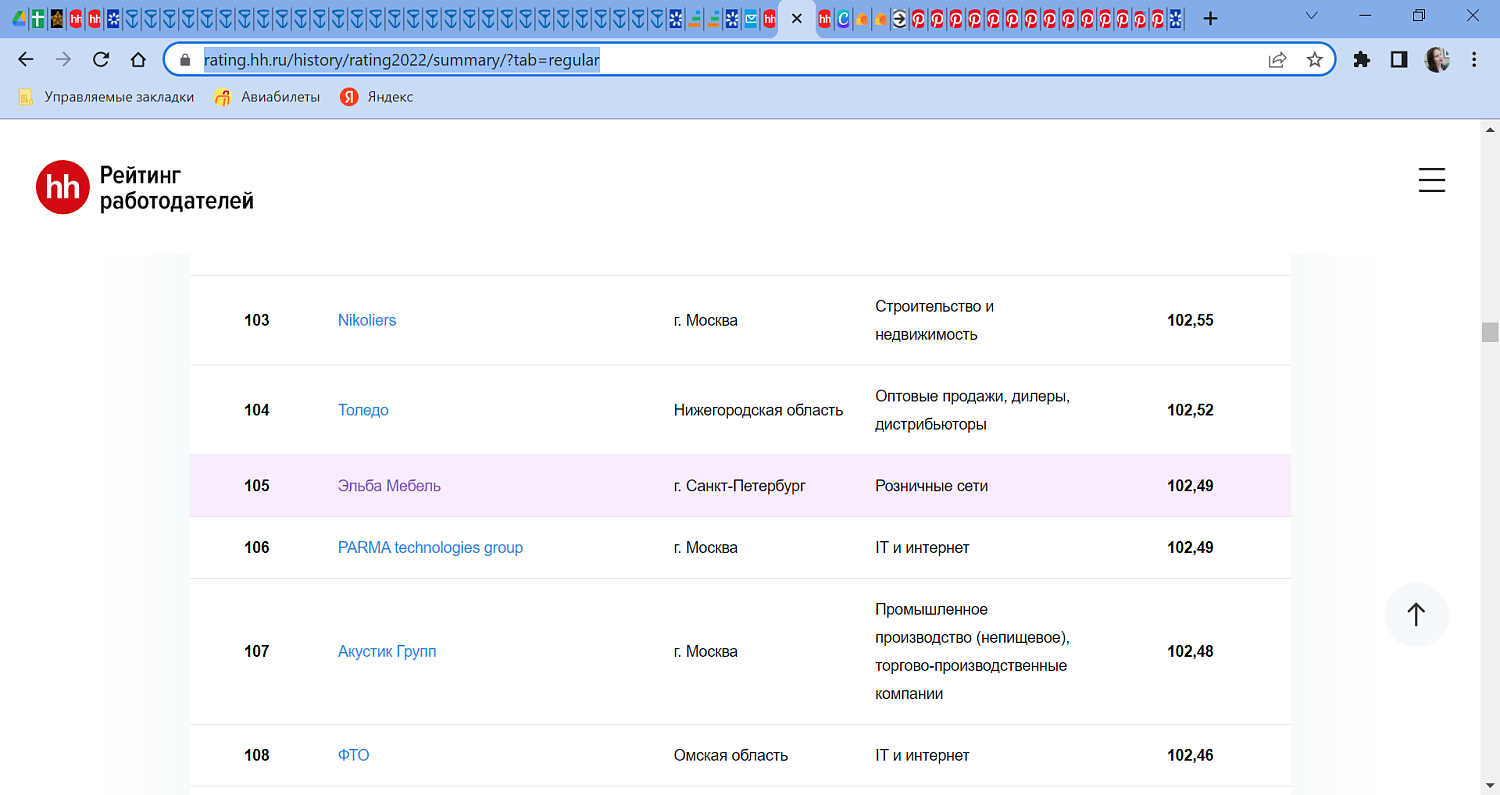The height and width of the screenshot is (795, 1500).
Task: Reload the page with the refresh icon
Action: [101, 60]
